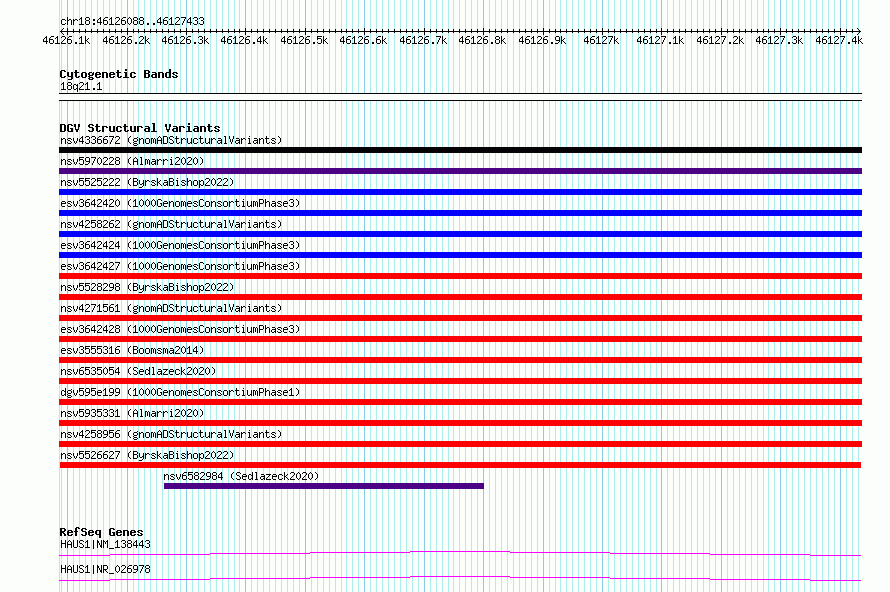Click the red nsv5528298 variant bar

tap(460, 297)
